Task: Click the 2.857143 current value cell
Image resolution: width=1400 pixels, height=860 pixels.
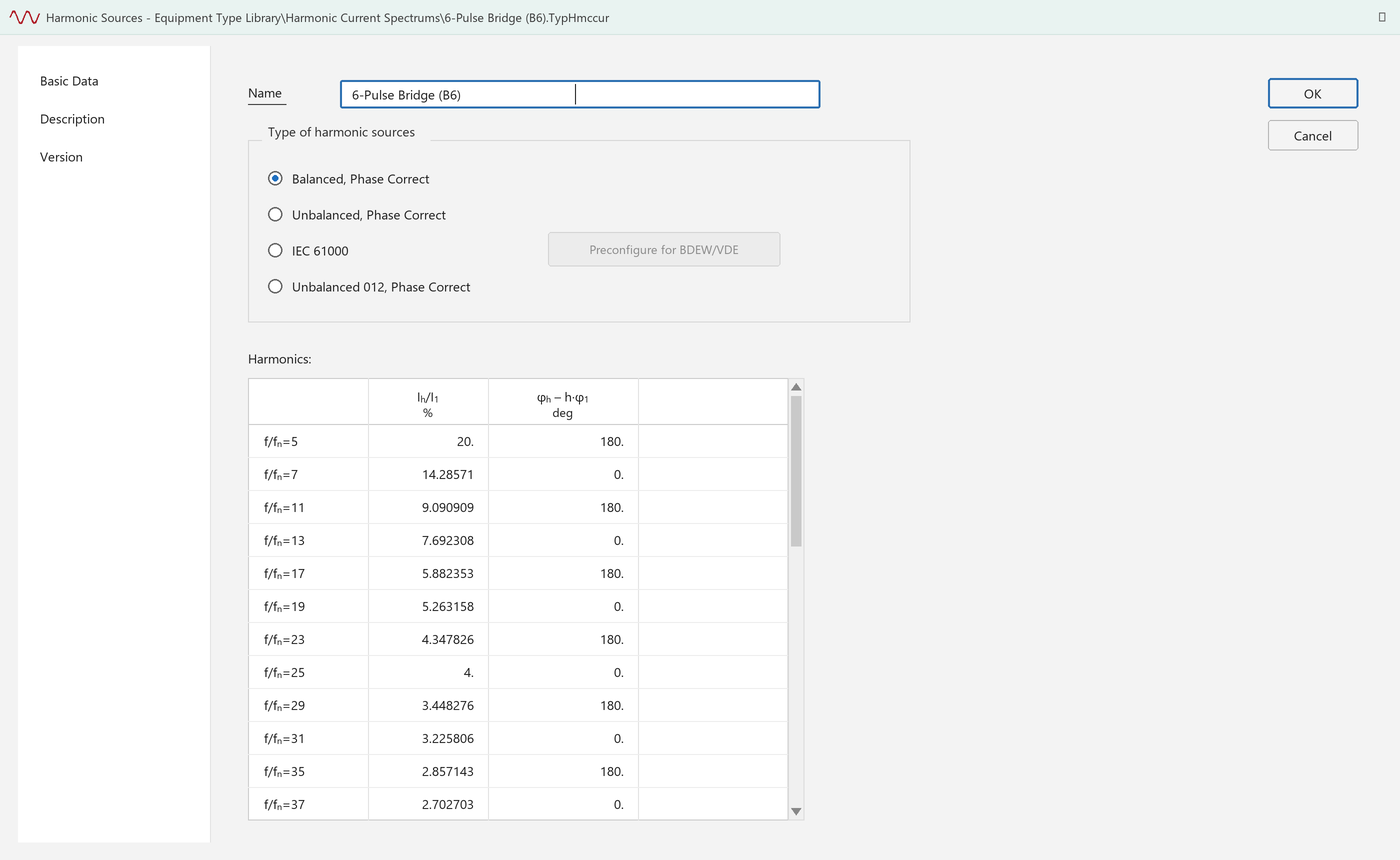Action: tap(428, 771)
